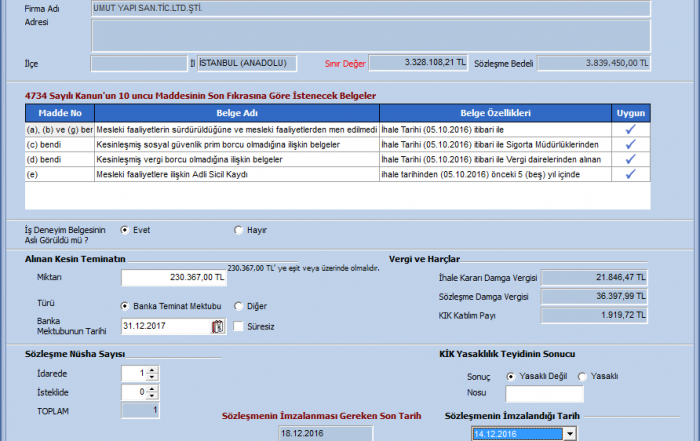
Task: Click the Madde No column header
Action: pyautogui.click(x=58, y=114)
